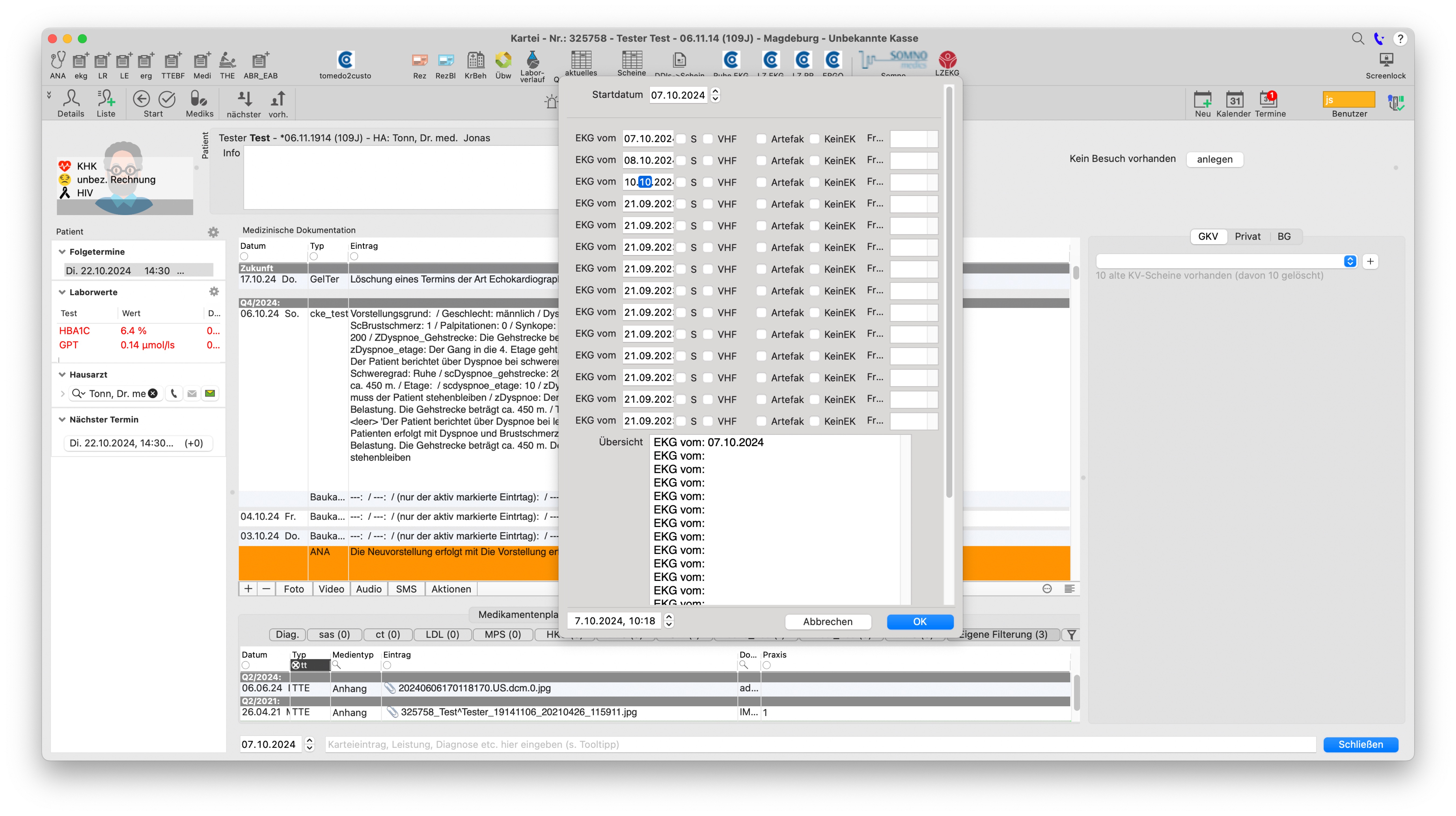
Task: Check S box for EKG vom 07.10.2024
Action: coord(681,139)
